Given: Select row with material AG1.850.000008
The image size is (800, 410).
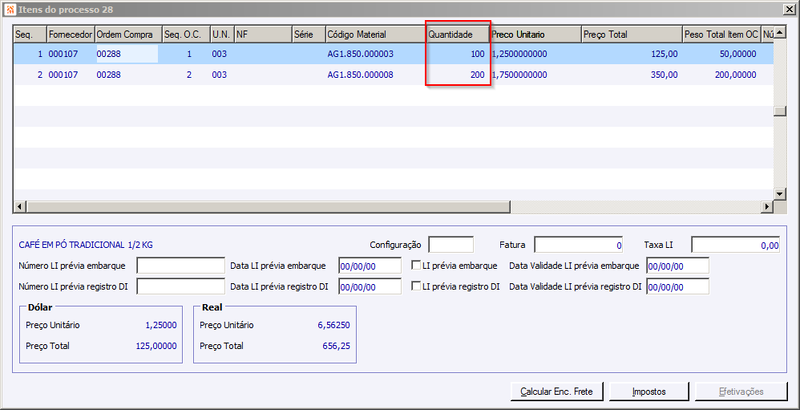Looking at the screenshot, I should pyautogui.click(x=393, y=74).
